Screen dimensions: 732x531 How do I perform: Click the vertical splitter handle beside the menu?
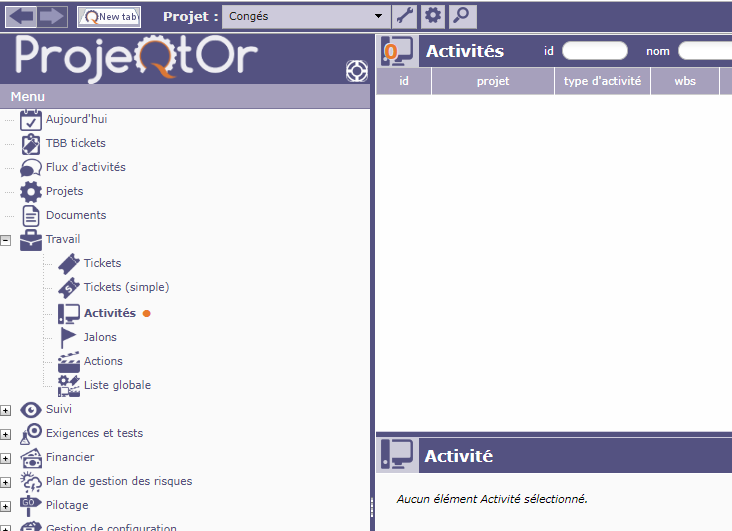(372, 507)
